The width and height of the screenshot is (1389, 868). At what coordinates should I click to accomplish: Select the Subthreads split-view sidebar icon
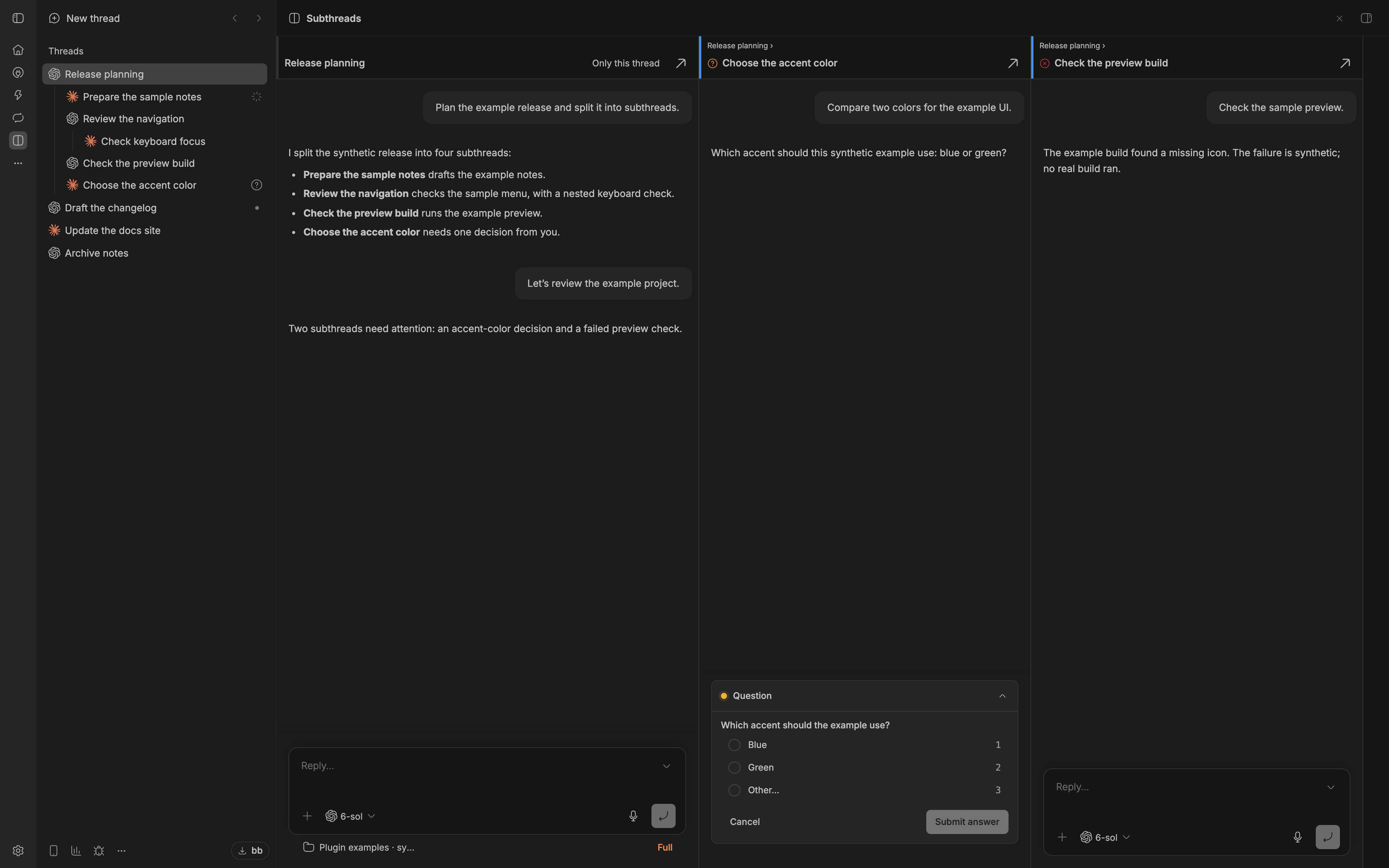18,141
